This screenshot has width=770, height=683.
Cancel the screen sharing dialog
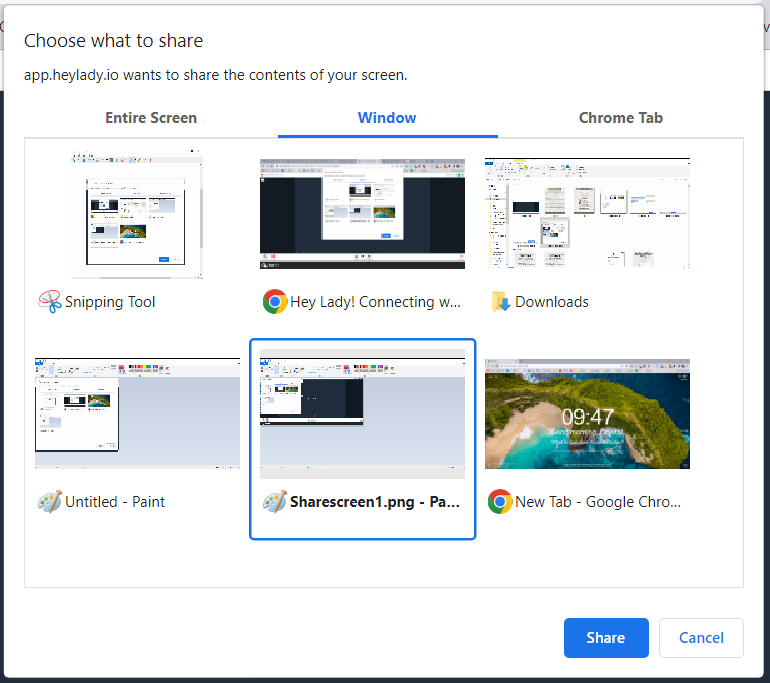click(x=701, y=638)
